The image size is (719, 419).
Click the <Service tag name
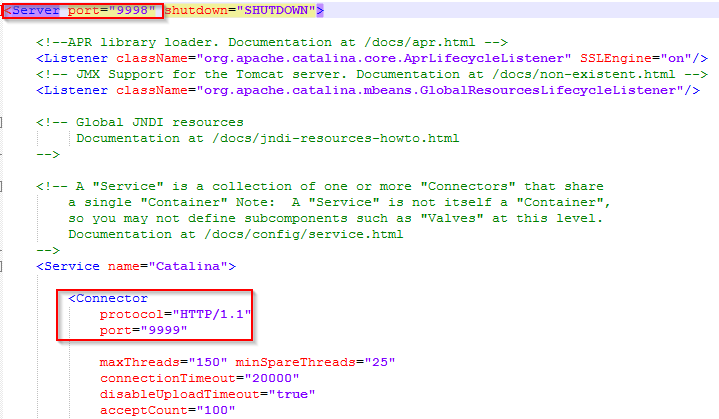(x=68, y=267)
